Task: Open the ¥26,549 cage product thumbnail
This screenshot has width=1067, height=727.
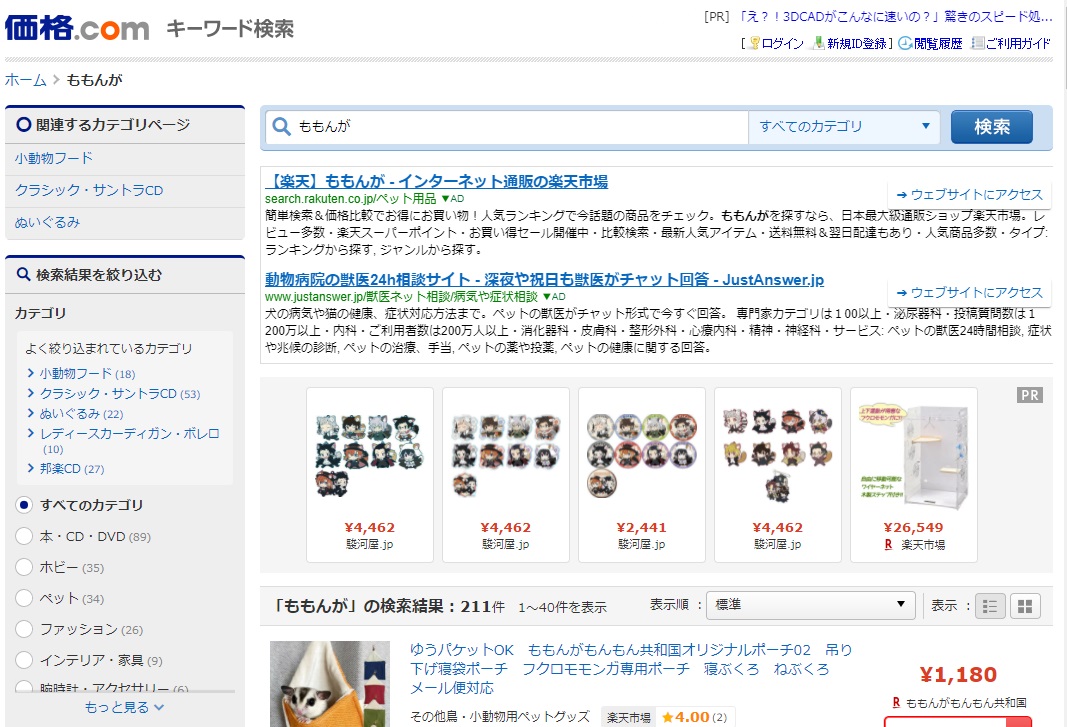Action: 914,459
